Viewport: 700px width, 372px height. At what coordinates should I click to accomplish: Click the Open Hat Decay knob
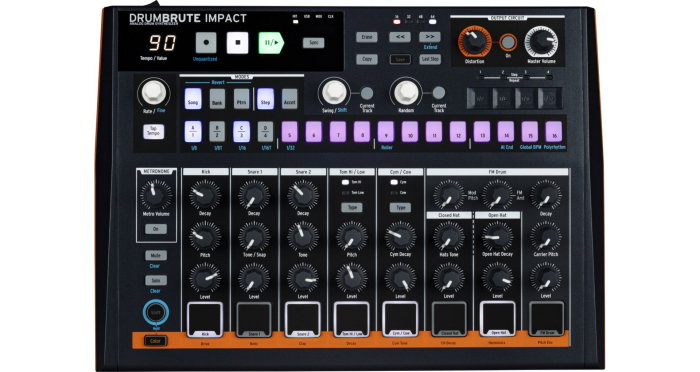pos(497,236)
